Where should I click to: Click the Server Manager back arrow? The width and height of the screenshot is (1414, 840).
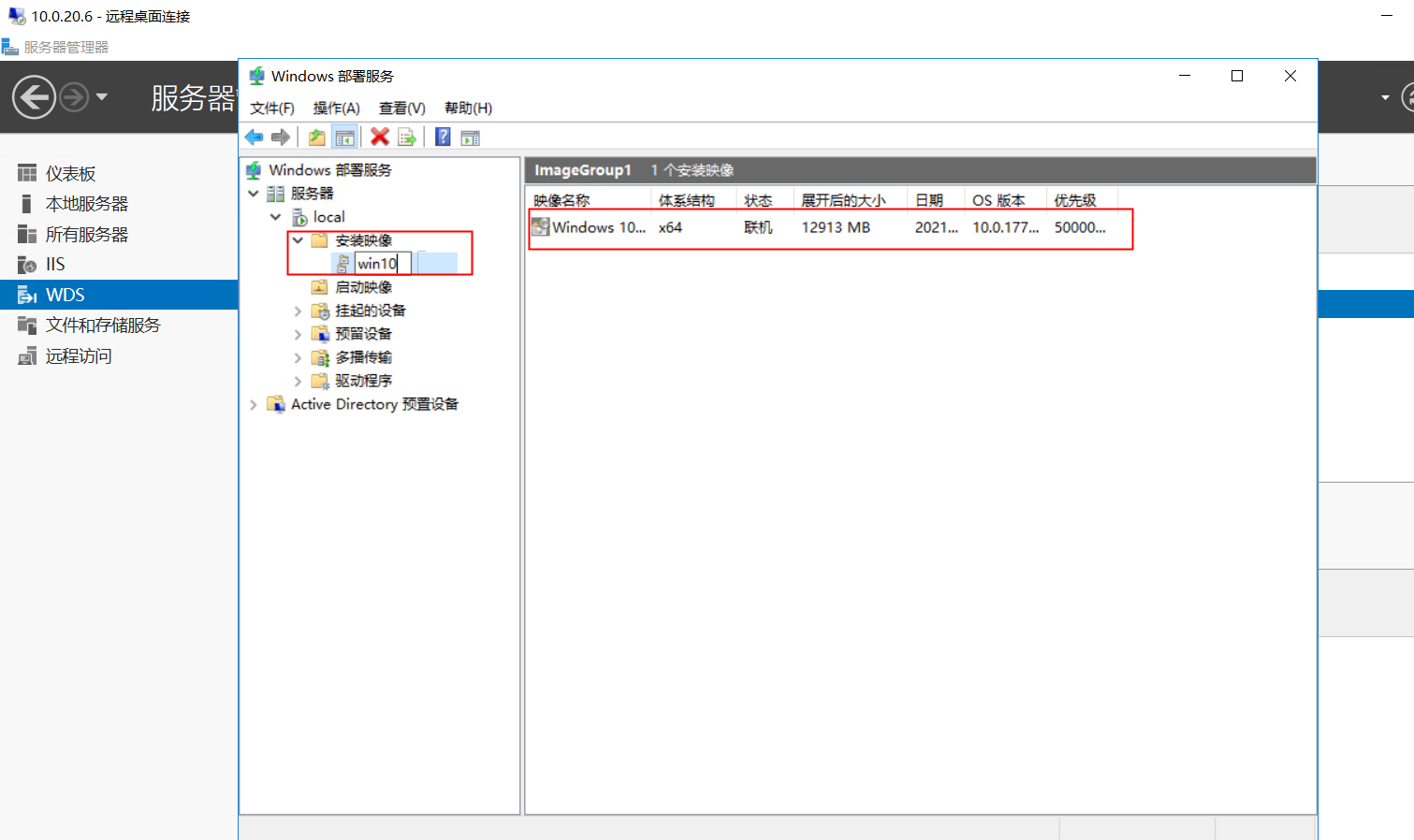pos(34,96)
